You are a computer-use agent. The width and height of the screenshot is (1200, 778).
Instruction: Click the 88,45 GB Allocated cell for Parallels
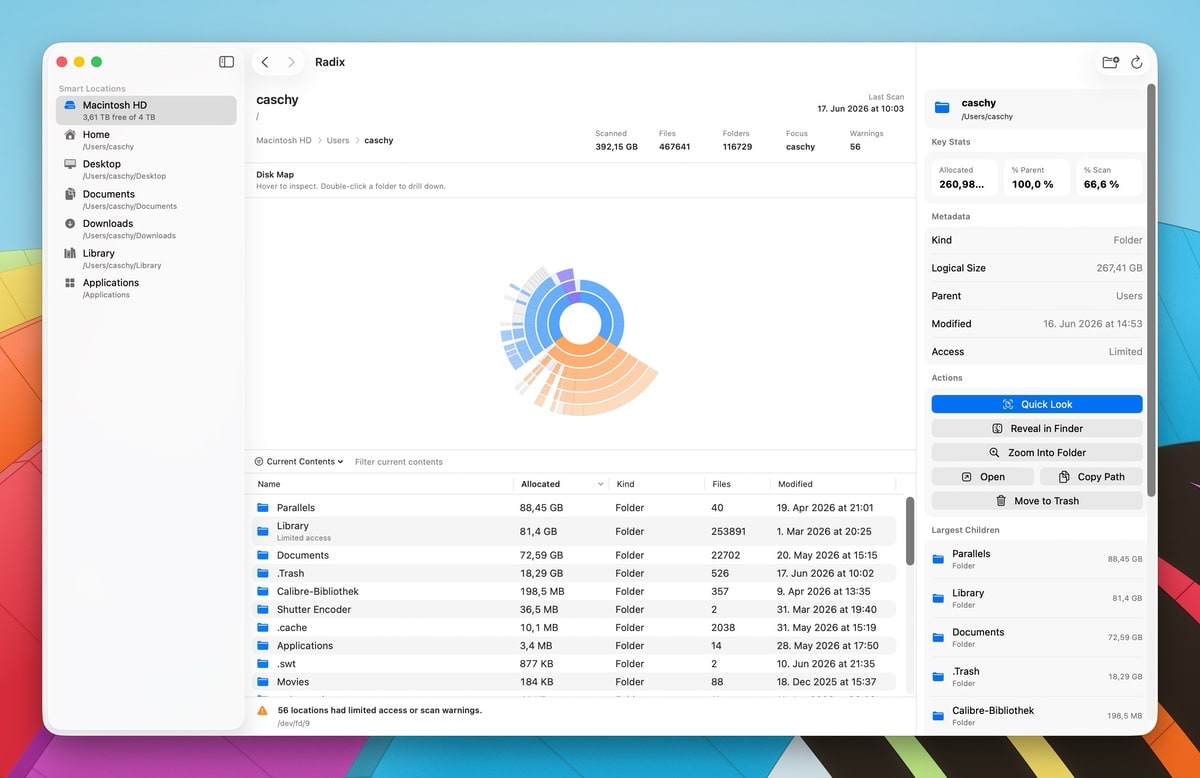pos(541,508)
